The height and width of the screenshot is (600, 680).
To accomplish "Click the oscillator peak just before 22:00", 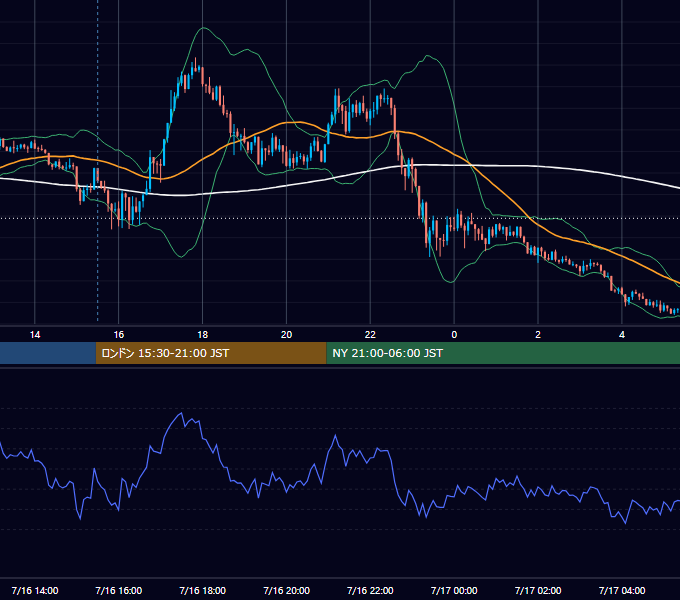I will click(335, 435).
